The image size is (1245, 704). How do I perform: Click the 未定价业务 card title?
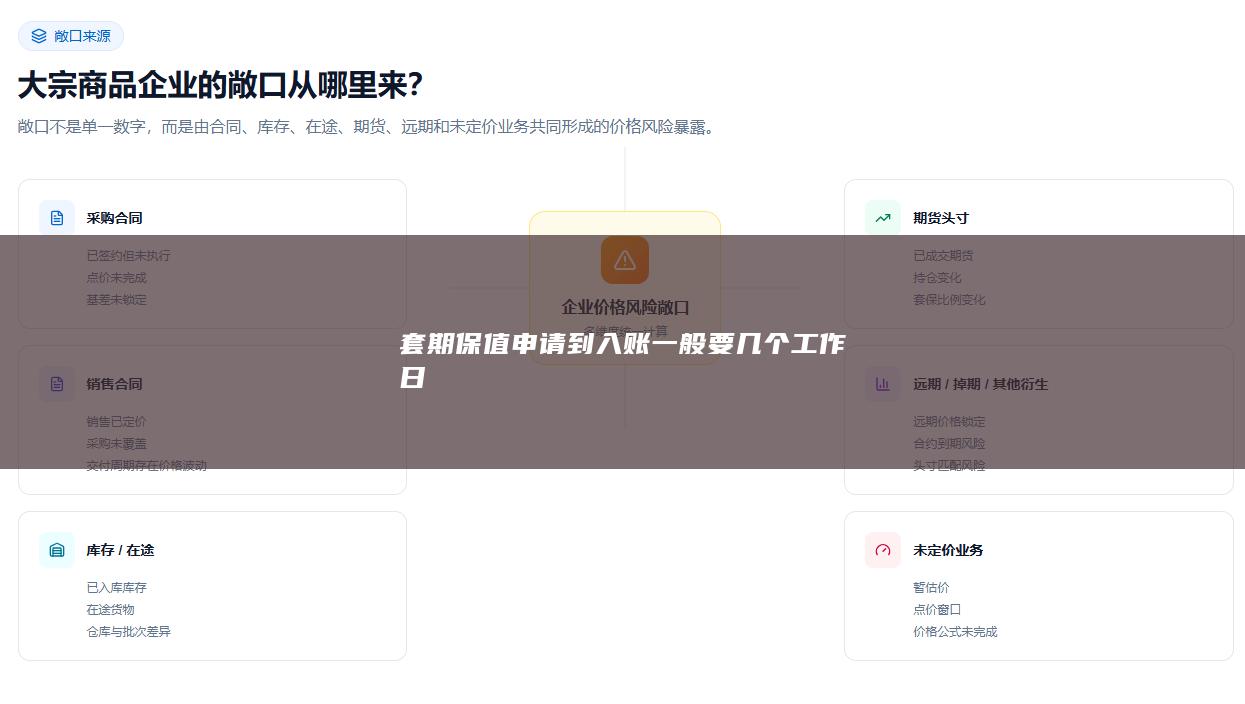tap(948, 550)
